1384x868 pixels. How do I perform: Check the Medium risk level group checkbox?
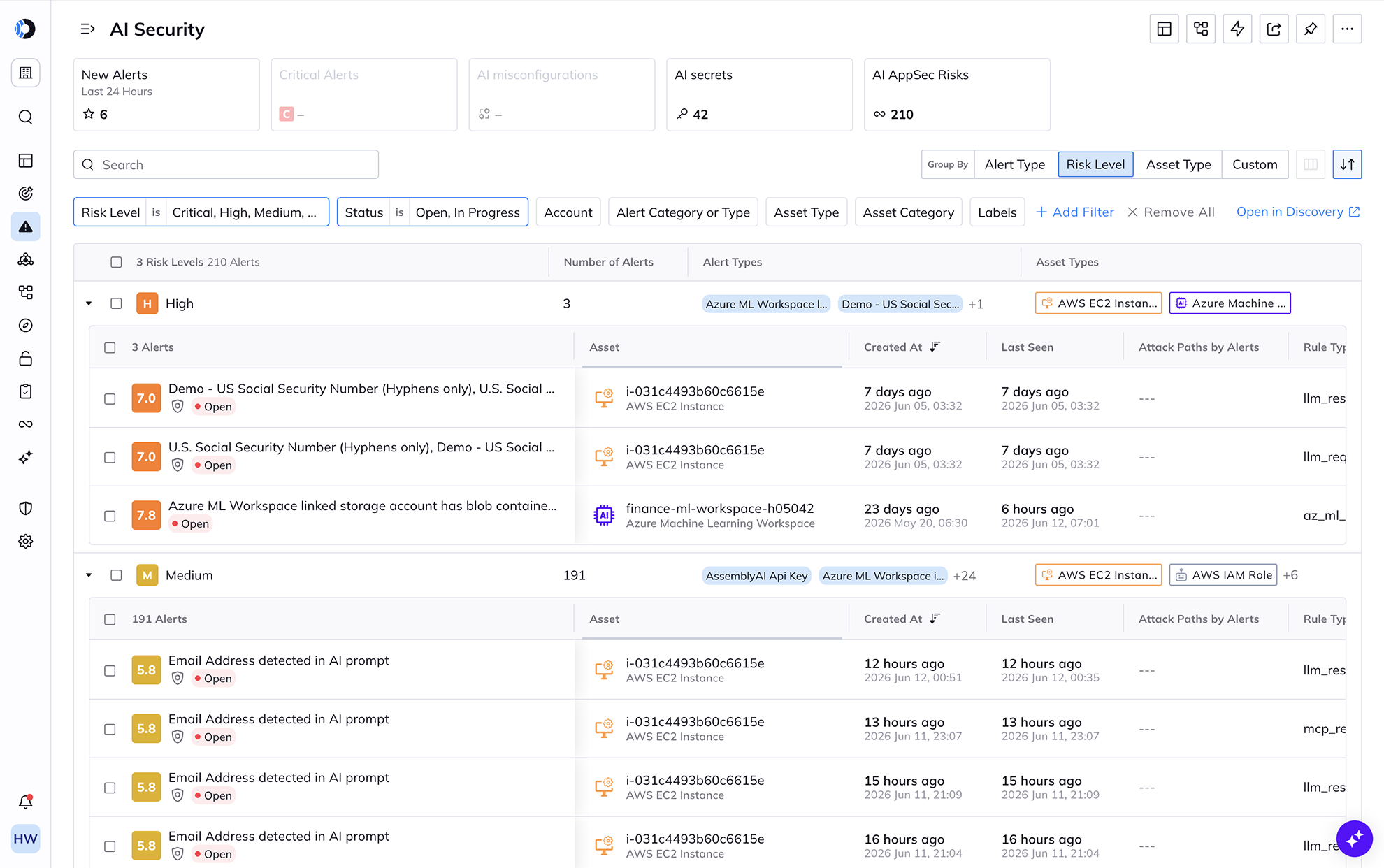[116, 575]
